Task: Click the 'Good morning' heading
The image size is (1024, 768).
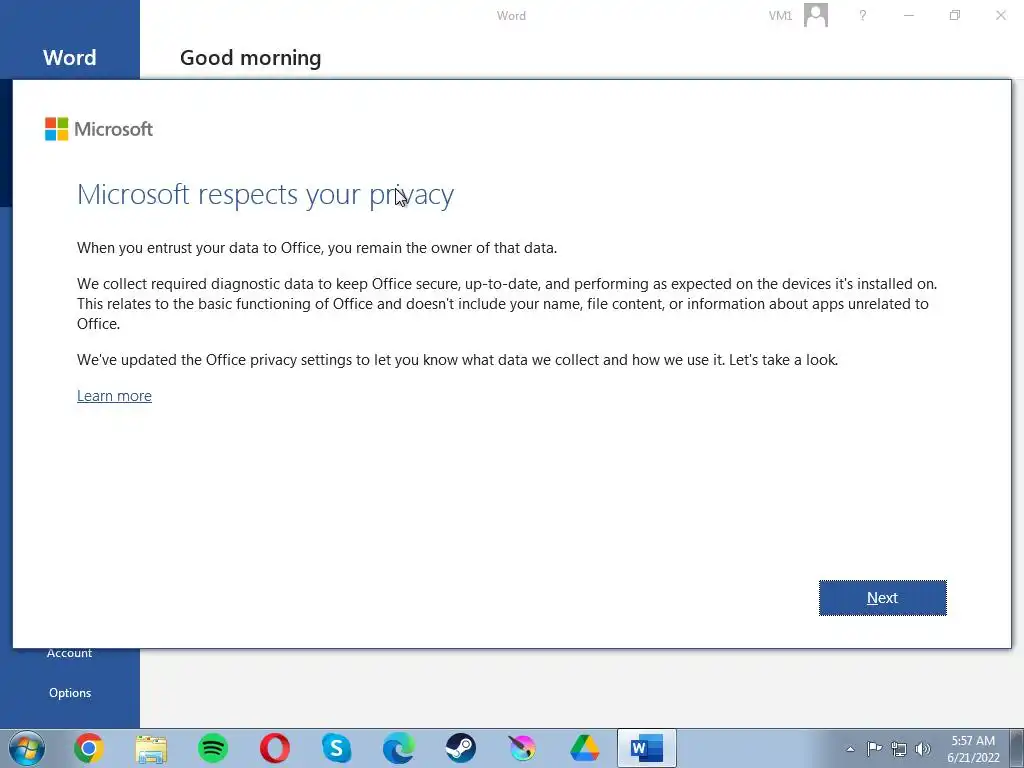Action: point(251,57)
